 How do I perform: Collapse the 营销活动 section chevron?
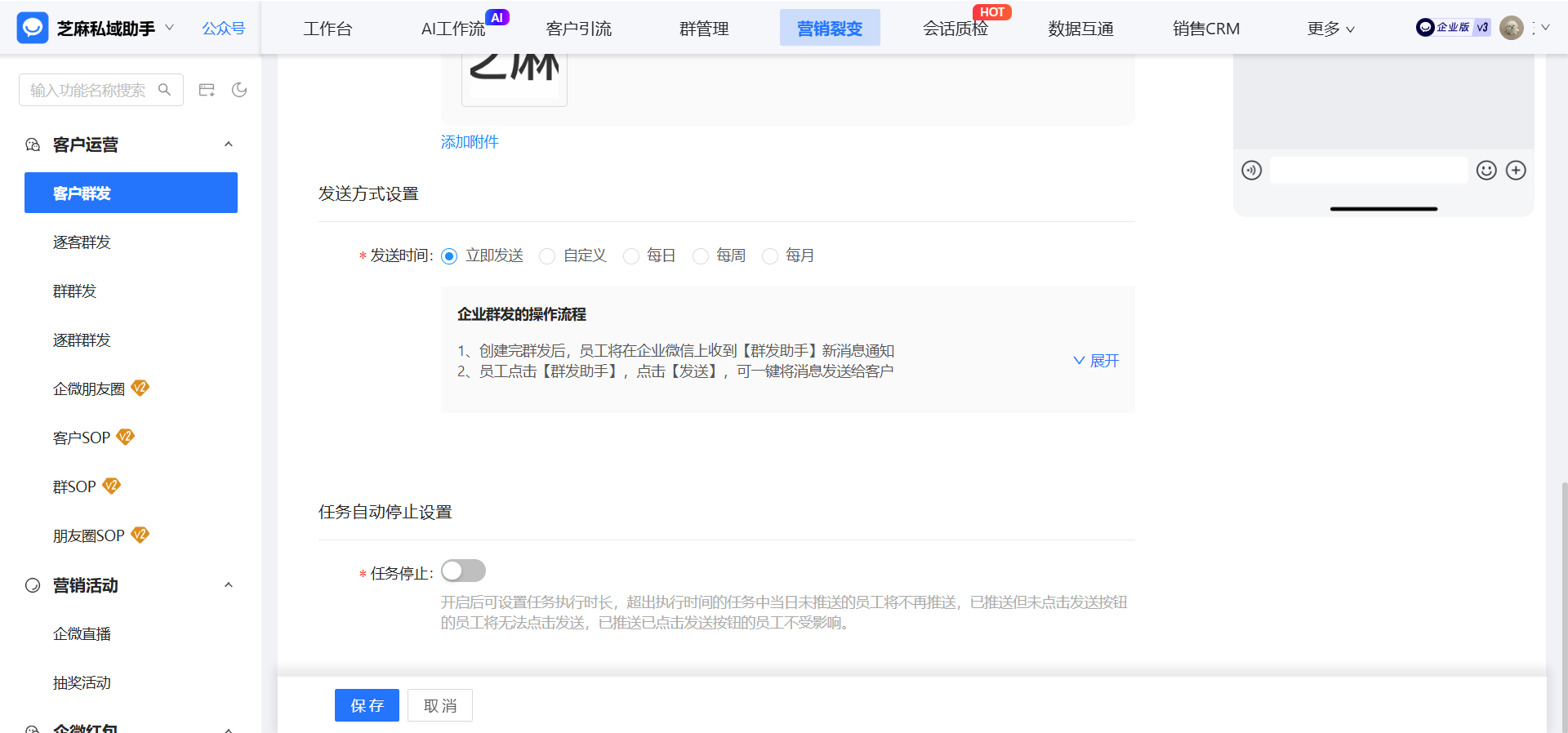(x=229, y=585)
